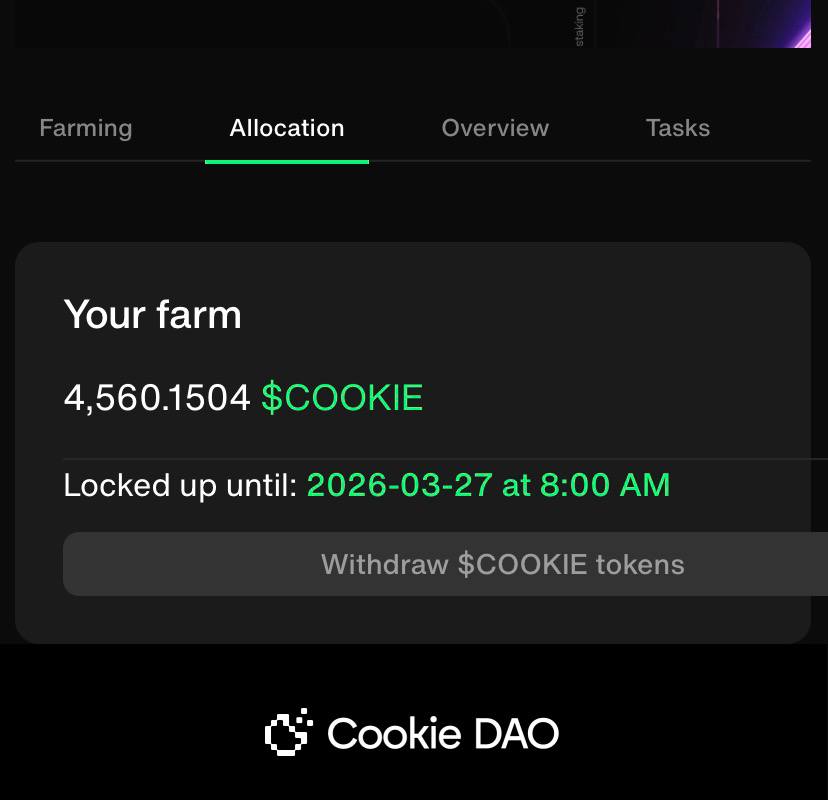Switch to the Overview tab
828x800 pixels.
[495, 128]
